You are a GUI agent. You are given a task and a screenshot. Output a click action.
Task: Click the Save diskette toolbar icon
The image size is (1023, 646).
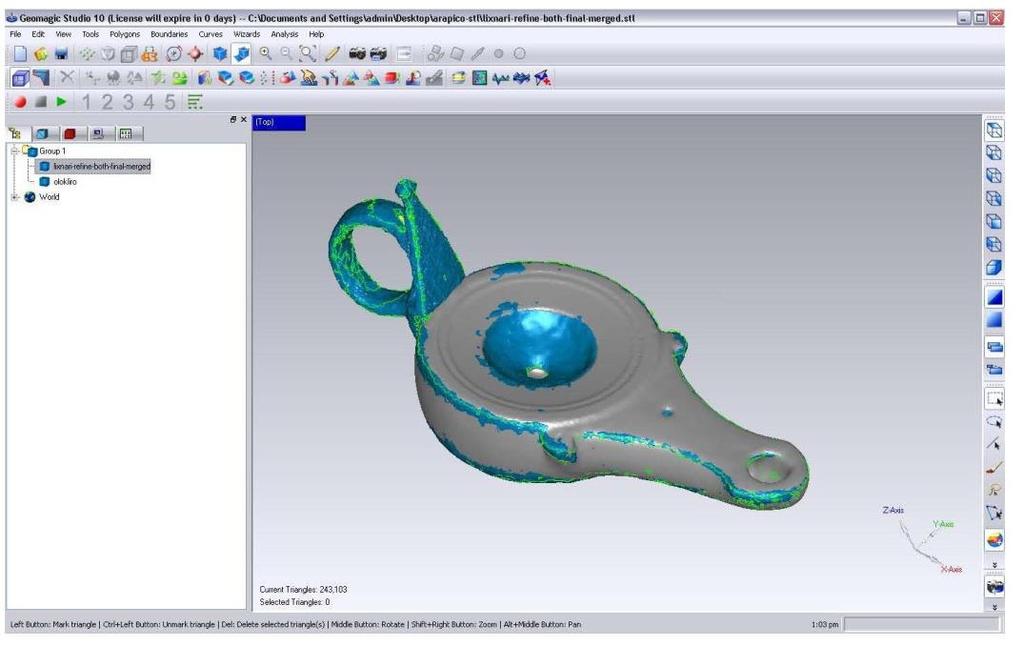pyautogui.click(x=61, y=54)
